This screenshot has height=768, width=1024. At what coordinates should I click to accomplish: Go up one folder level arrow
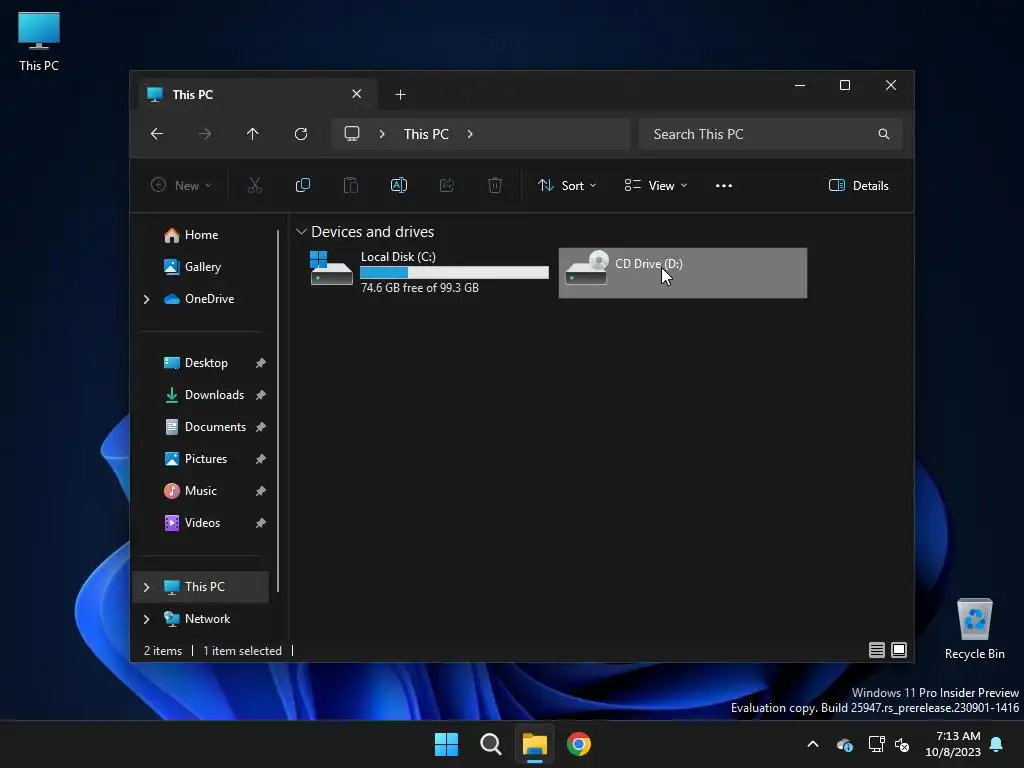pos(253,134)
